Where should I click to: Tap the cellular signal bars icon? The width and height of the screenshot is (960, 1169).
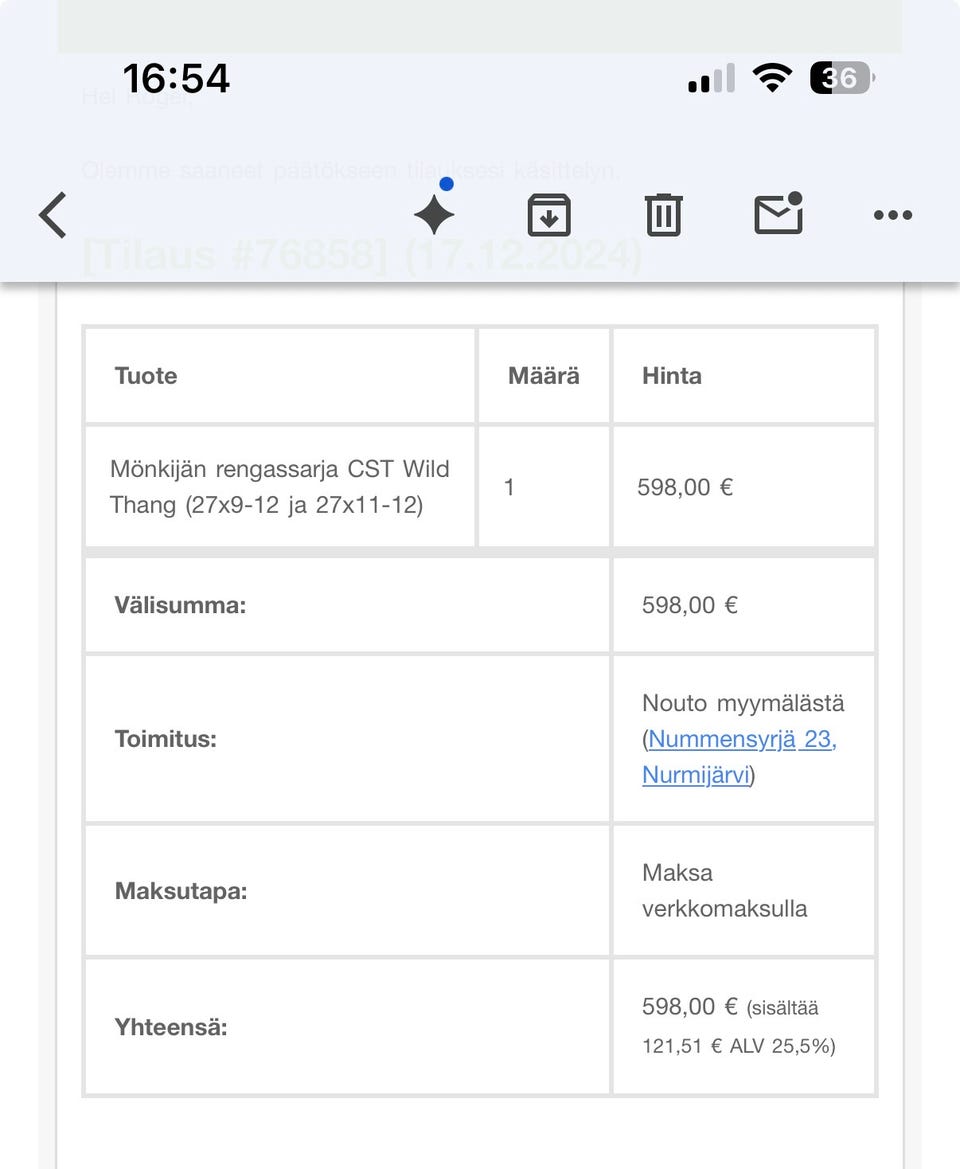(x=711, y=78)
